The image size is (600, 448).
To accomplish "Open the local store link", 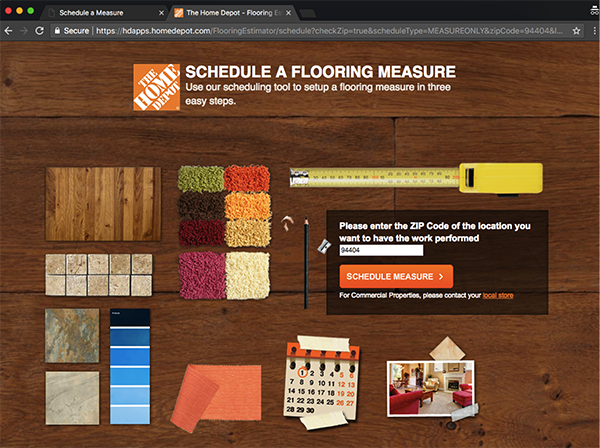I will (498, 295).
